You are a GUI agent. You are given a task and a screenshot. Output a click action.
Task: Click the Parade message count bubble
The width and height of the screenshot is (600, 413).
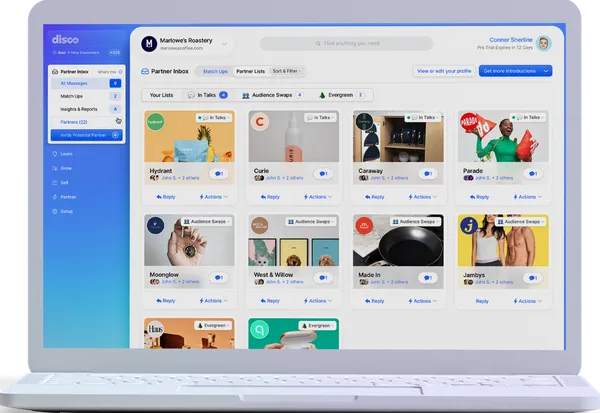pos(533,174)
